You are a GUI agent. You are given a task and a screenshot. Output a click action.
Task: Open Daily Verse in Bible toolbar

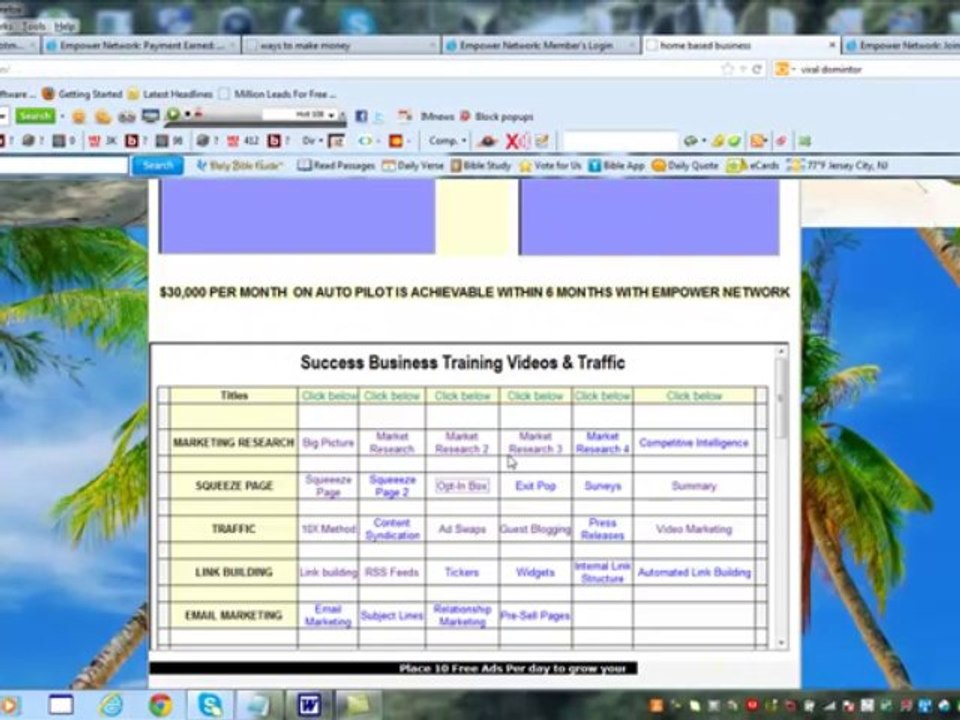tap(413, 165)
